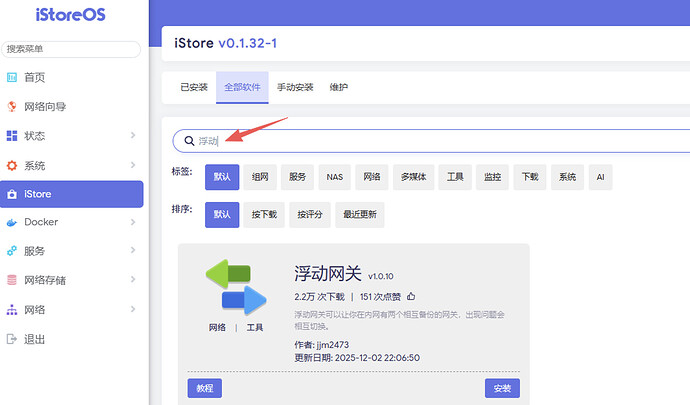Filter by the AI tag
Viewport: 690px width, 405px height.
coord(600,177)
